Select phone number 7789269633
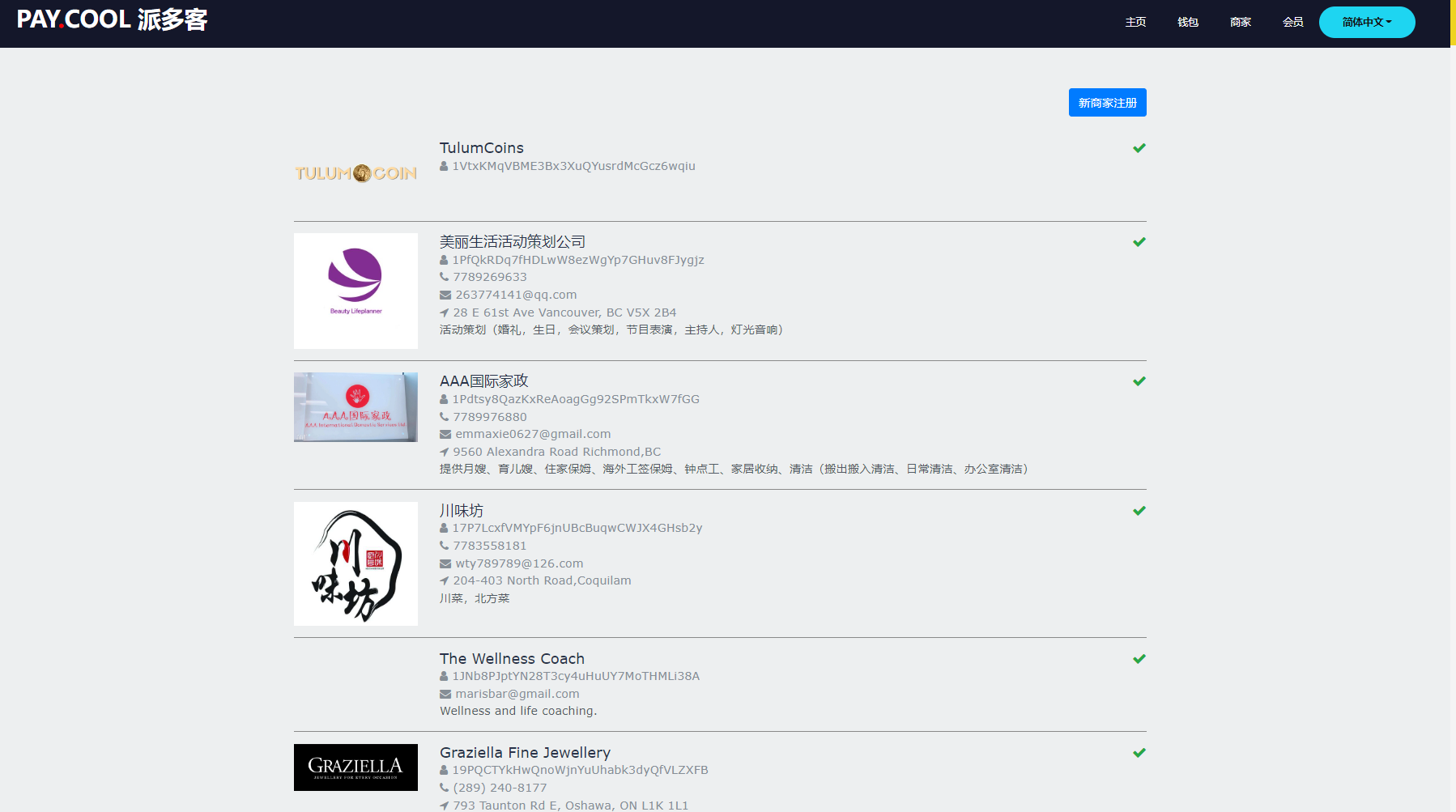 point(490,277)
